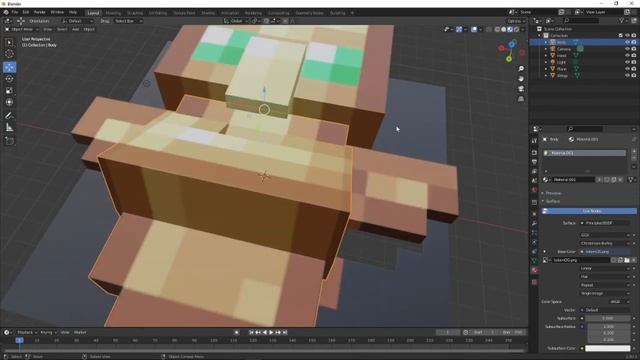The width and height of the screenshot is (640, 360).
Task: Toggle the camera view icon in viewport
Action: click(x=521, y=89)
